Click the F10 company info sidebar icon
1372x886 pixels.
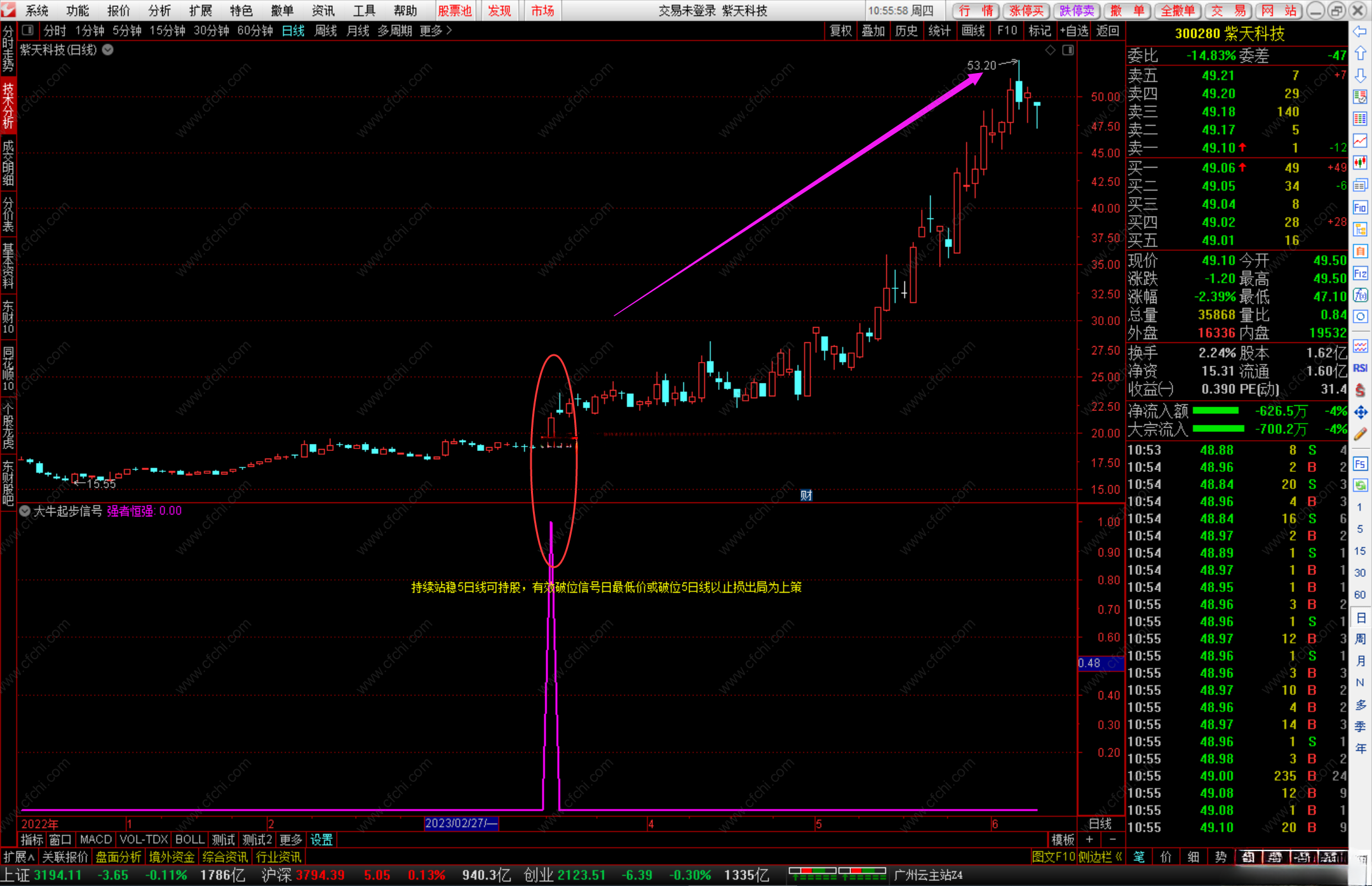pos(1360,208)
